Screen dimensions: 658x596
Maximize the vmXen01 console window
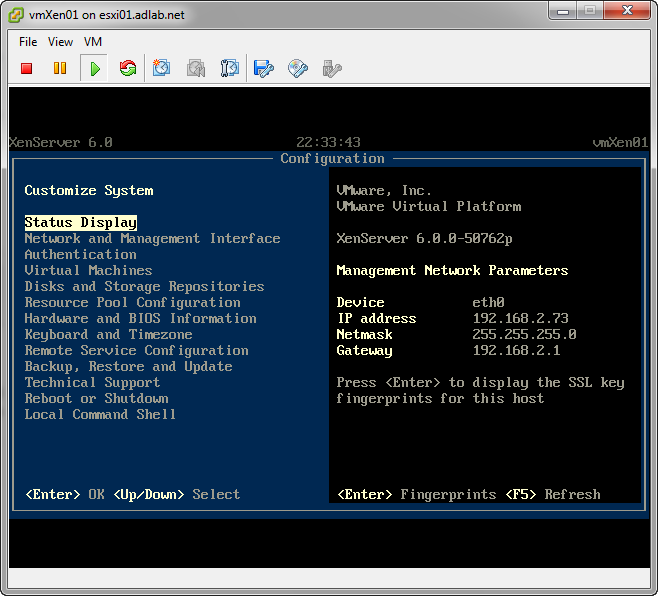pos(590,11)
